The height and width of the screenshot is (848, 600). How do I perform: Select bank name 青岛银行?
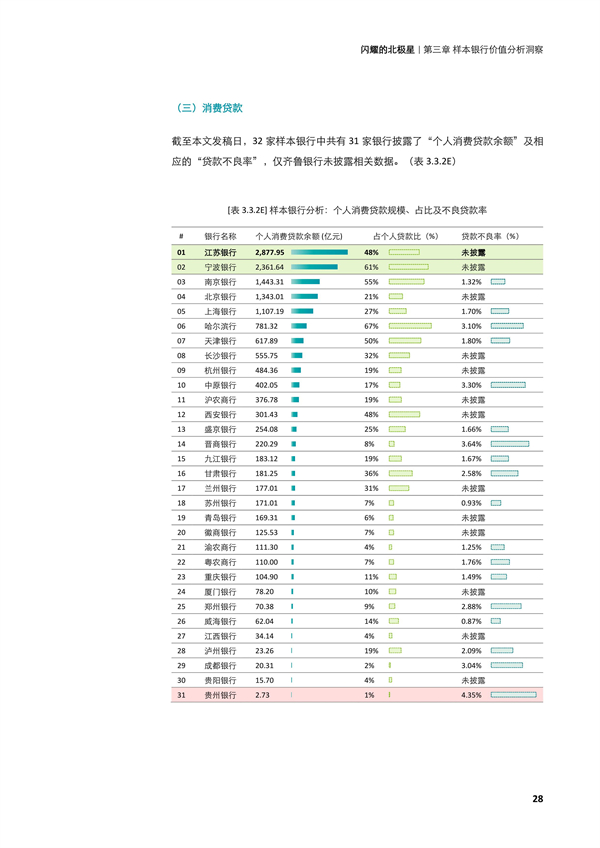[220, 518]
